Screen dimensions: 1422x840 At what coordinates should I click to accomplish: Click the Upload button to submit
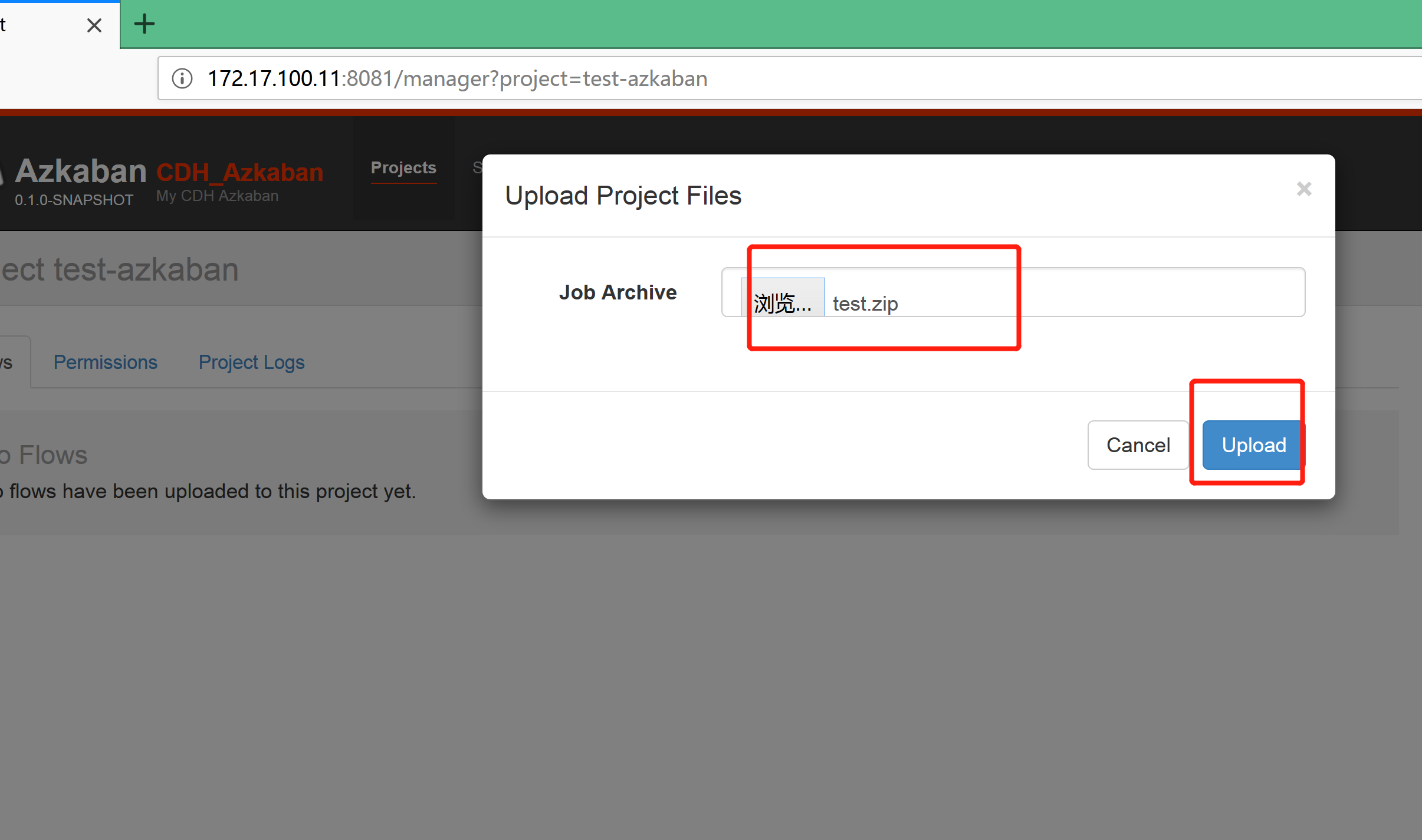pos(1252,444)
